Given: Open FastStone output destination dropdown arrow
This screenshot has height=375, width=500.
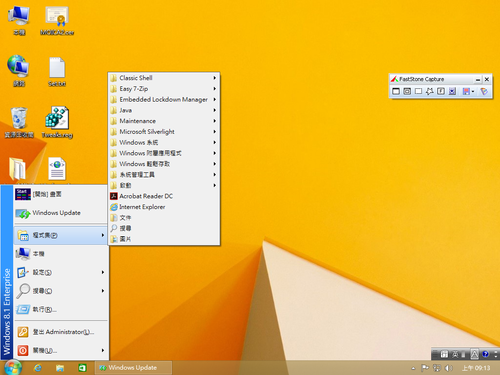Looking at the screenshot, I should pos(473,92).
